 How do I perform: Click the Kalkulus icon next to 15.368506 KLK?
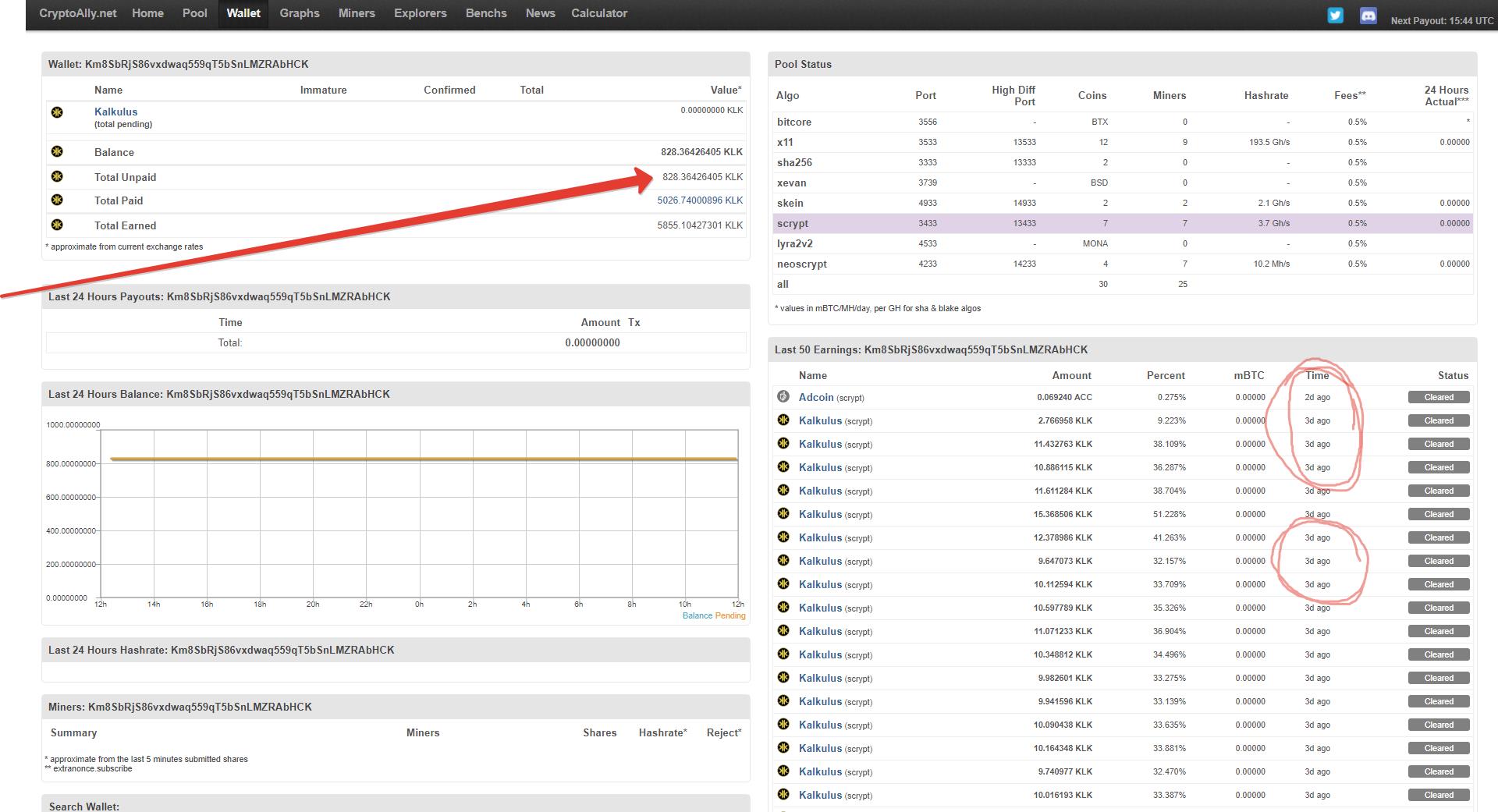783,513
